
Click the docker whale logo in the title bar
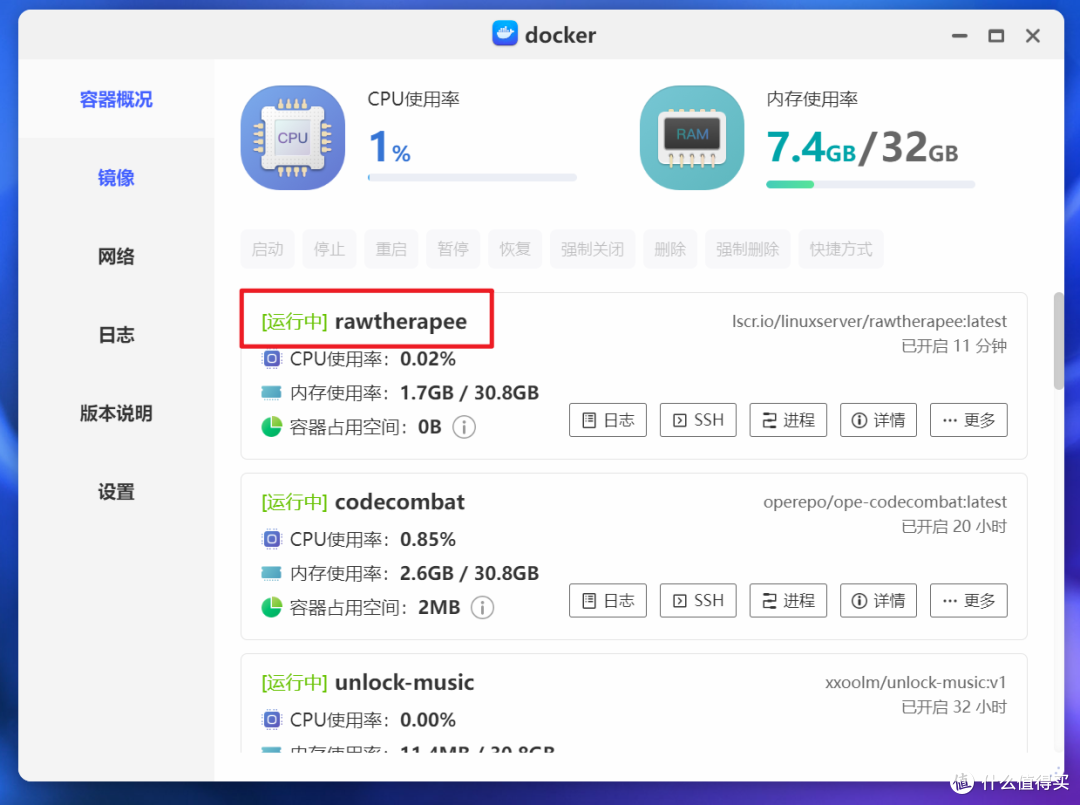(x=505, y=33)
